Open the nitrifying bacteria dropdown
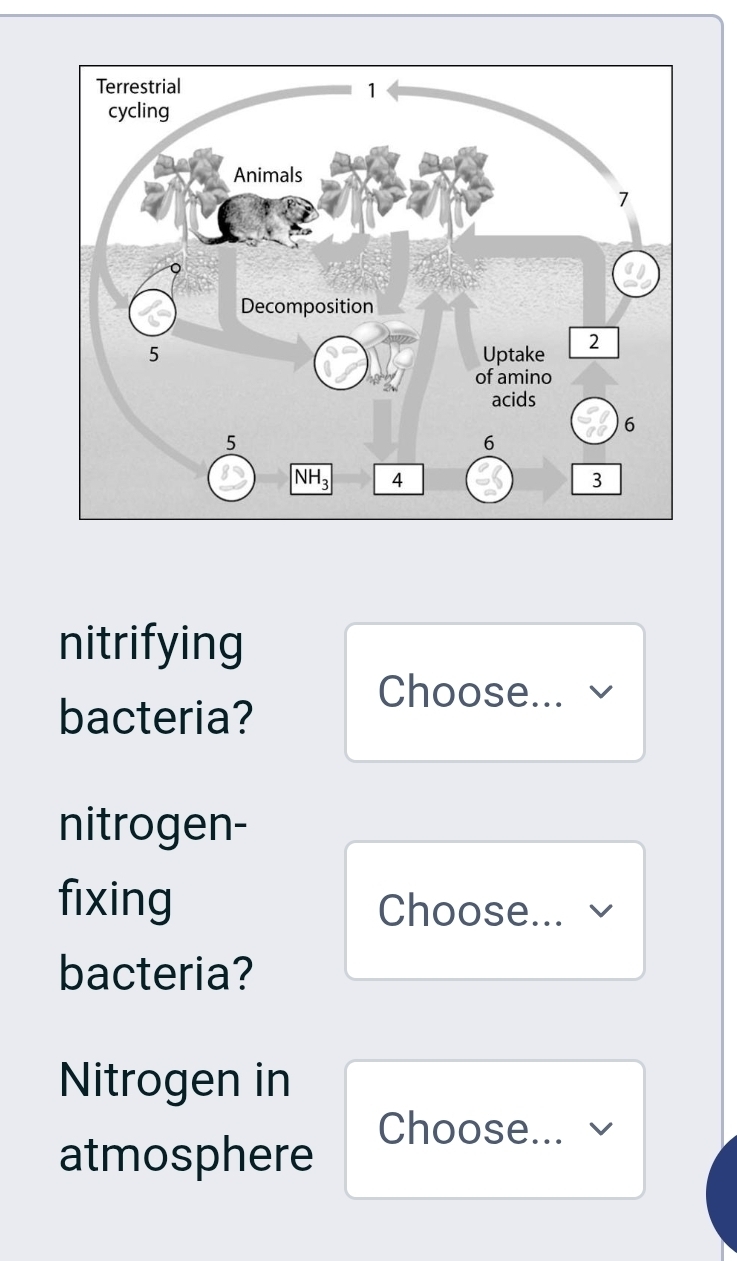737x1261 pixels. coord(495,690)
